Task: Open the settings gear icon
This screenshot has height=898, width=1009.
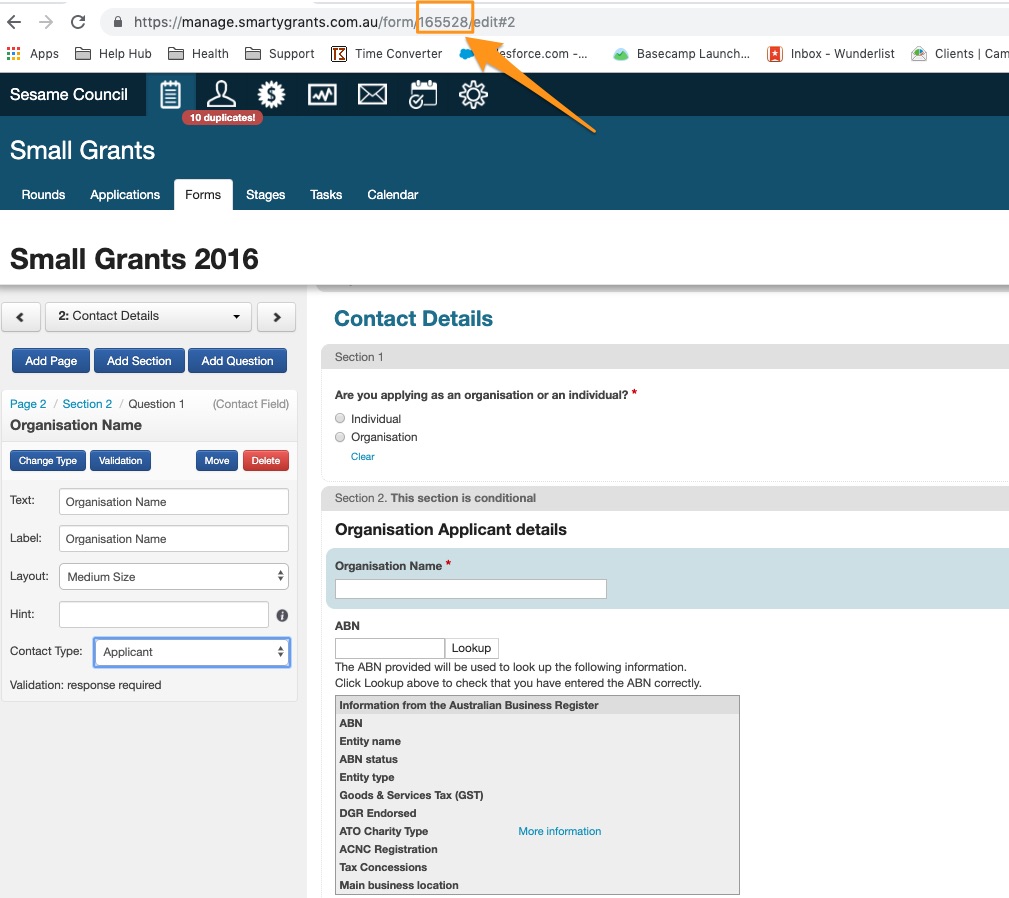Action: (x=473, y=94)
